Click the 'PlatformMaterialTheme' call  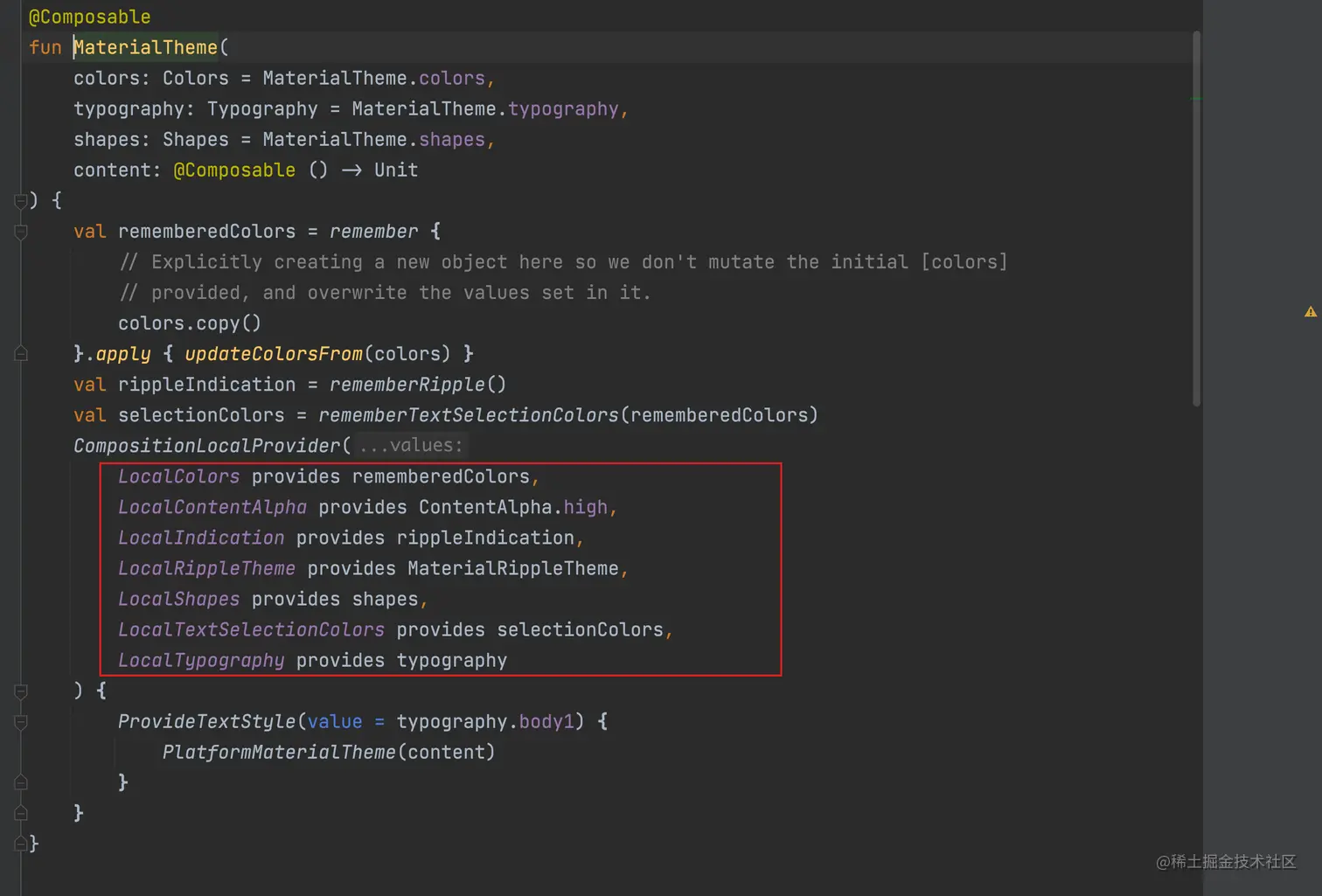click(279, 752)
